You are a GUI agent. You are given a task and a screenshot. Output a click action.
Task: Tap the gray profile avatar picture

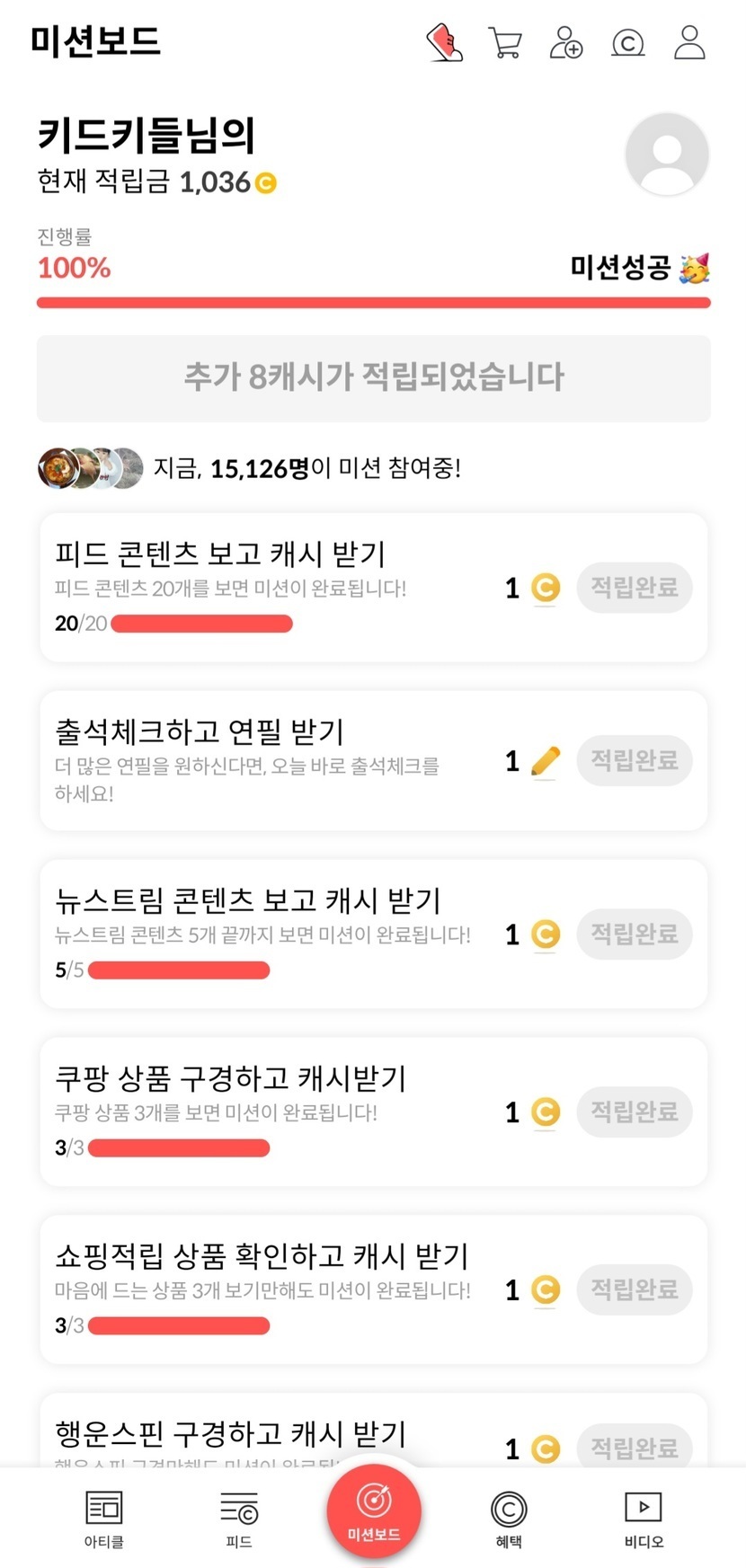[x=667, y=154]
